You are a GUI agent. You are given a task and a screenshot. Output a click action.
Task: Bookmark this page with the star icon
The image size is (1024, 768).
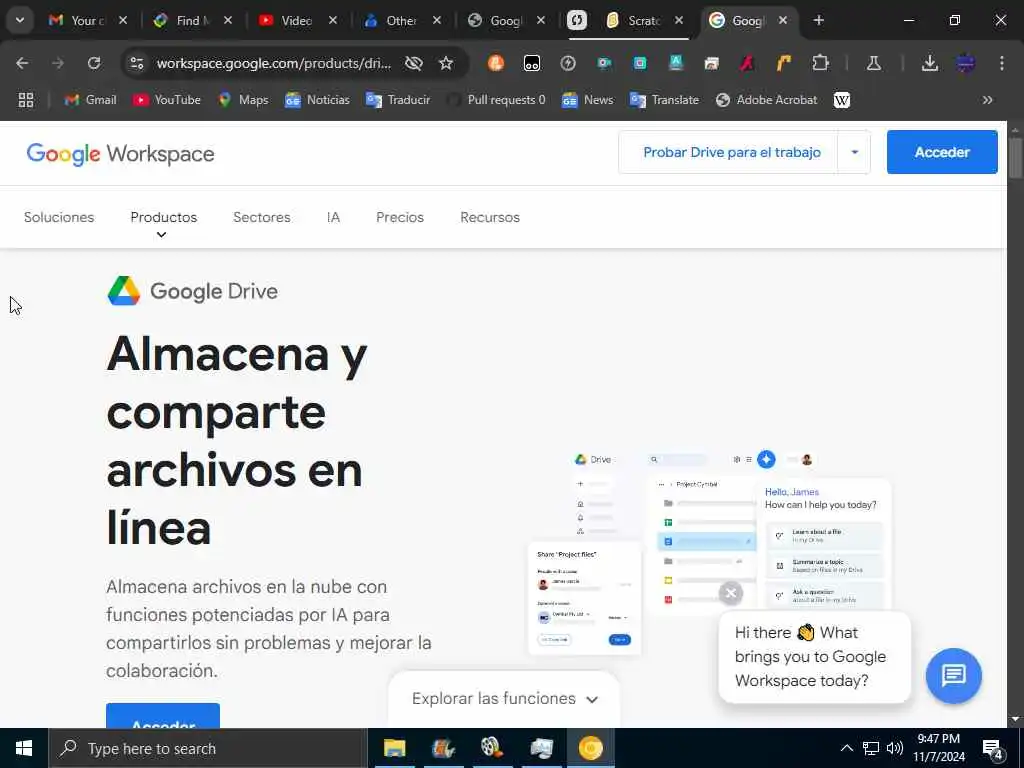pyautogui.click(x=446, y=63)
